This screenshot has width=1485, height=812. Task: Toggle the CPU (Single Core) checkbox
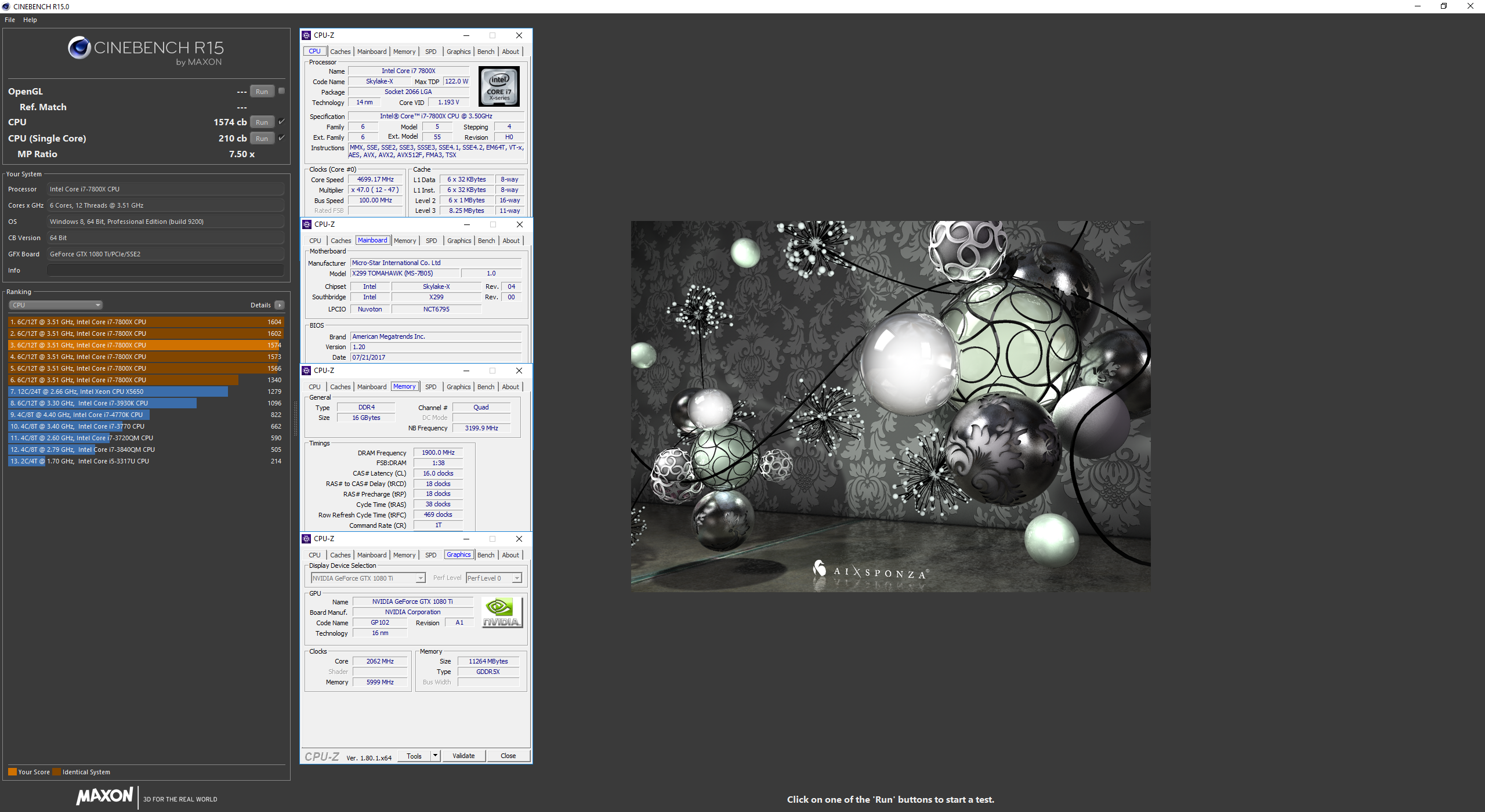point(281,137)
